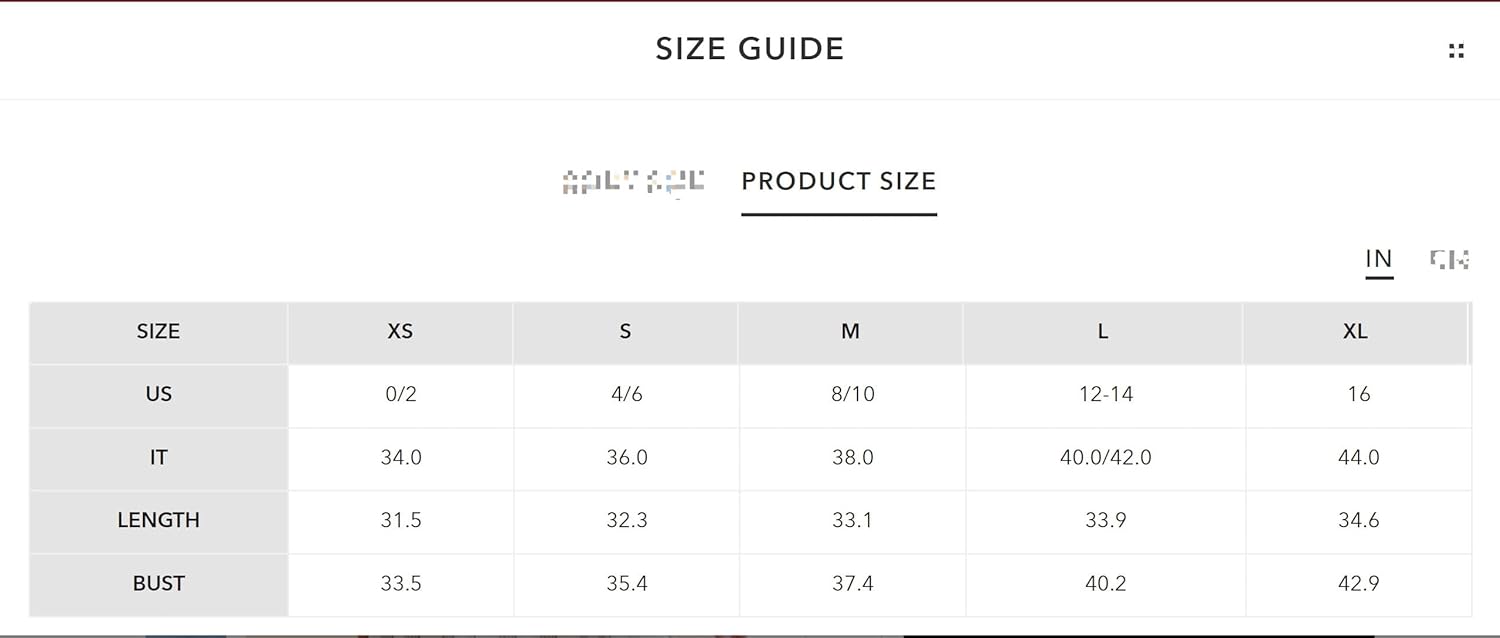Click the 12-14 US size cell
The height and width of the screenshot is (638, 1500).
point(1106,395)
